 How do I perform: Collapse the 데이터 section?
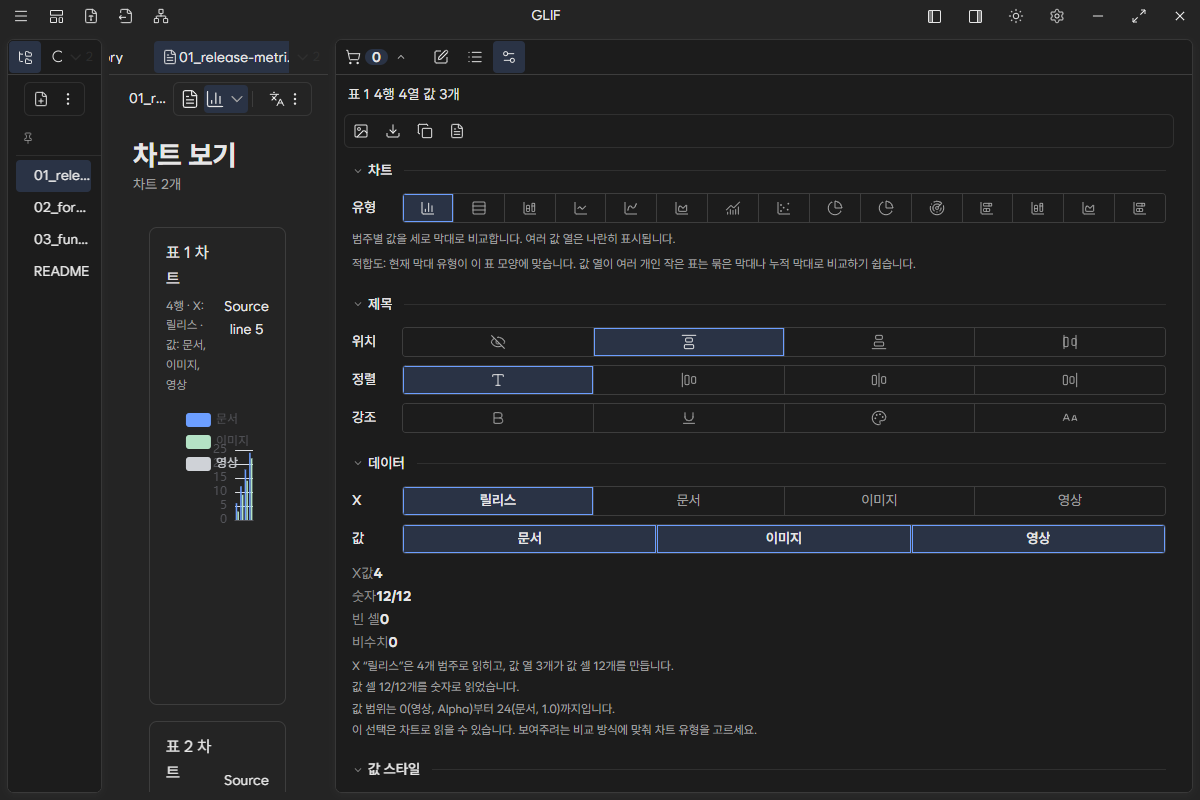click(x=378, y=463)
